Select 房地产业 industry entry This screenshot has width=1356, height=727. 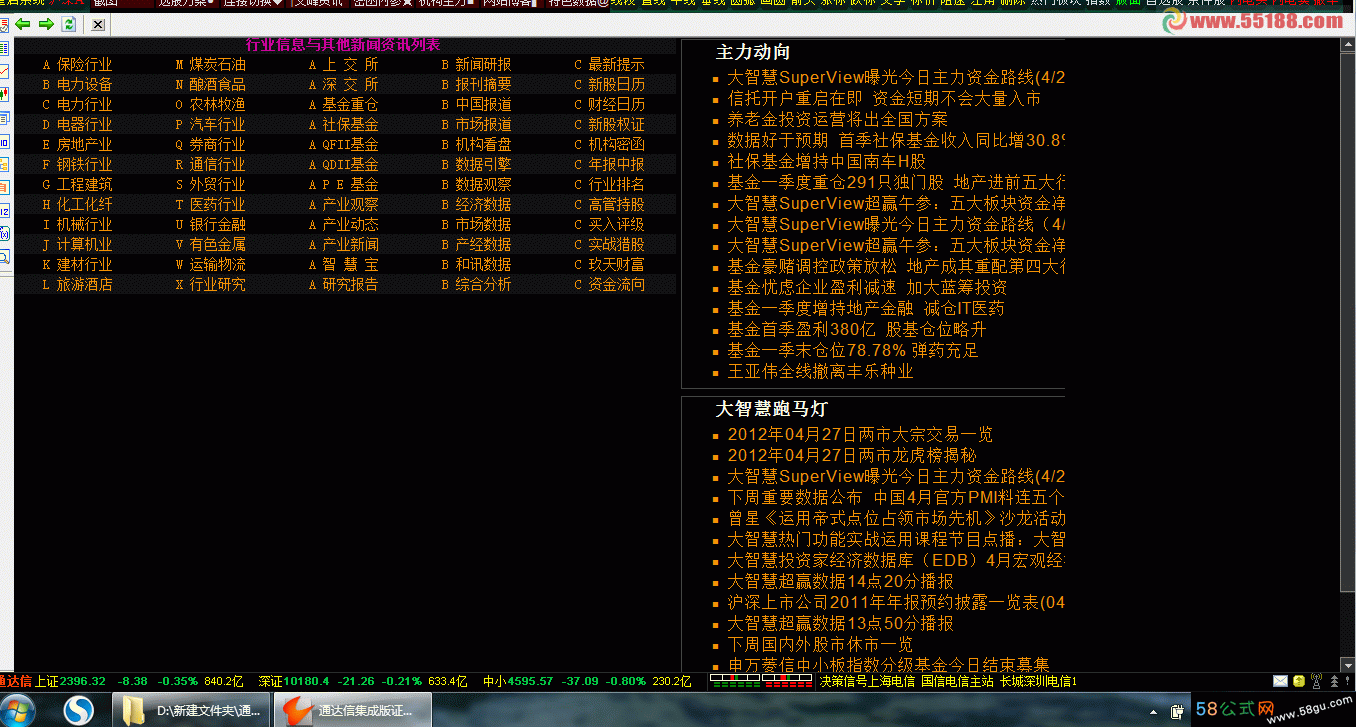click(84, 145)
